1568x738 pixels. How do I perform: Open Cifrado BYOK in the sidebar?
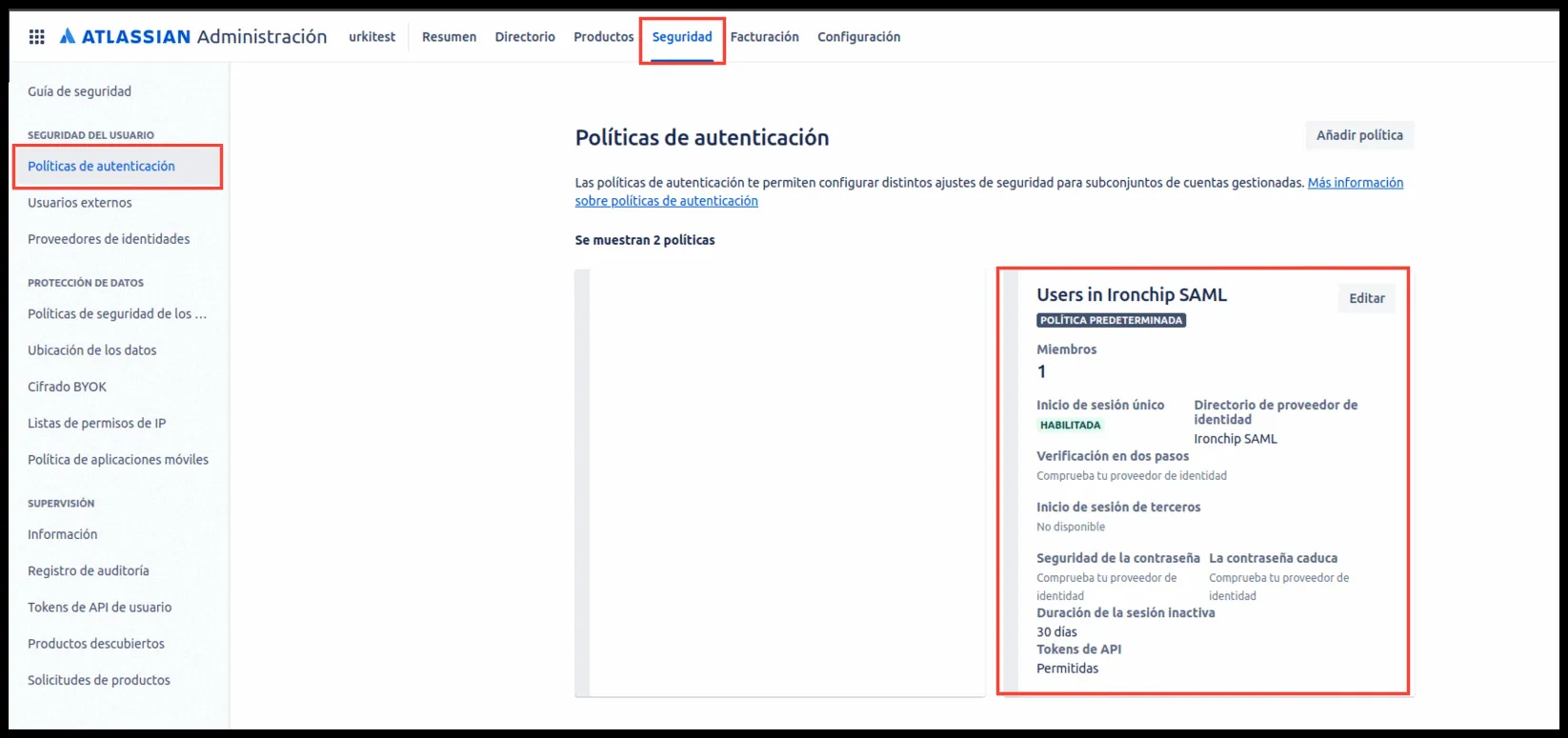point(67,387)
